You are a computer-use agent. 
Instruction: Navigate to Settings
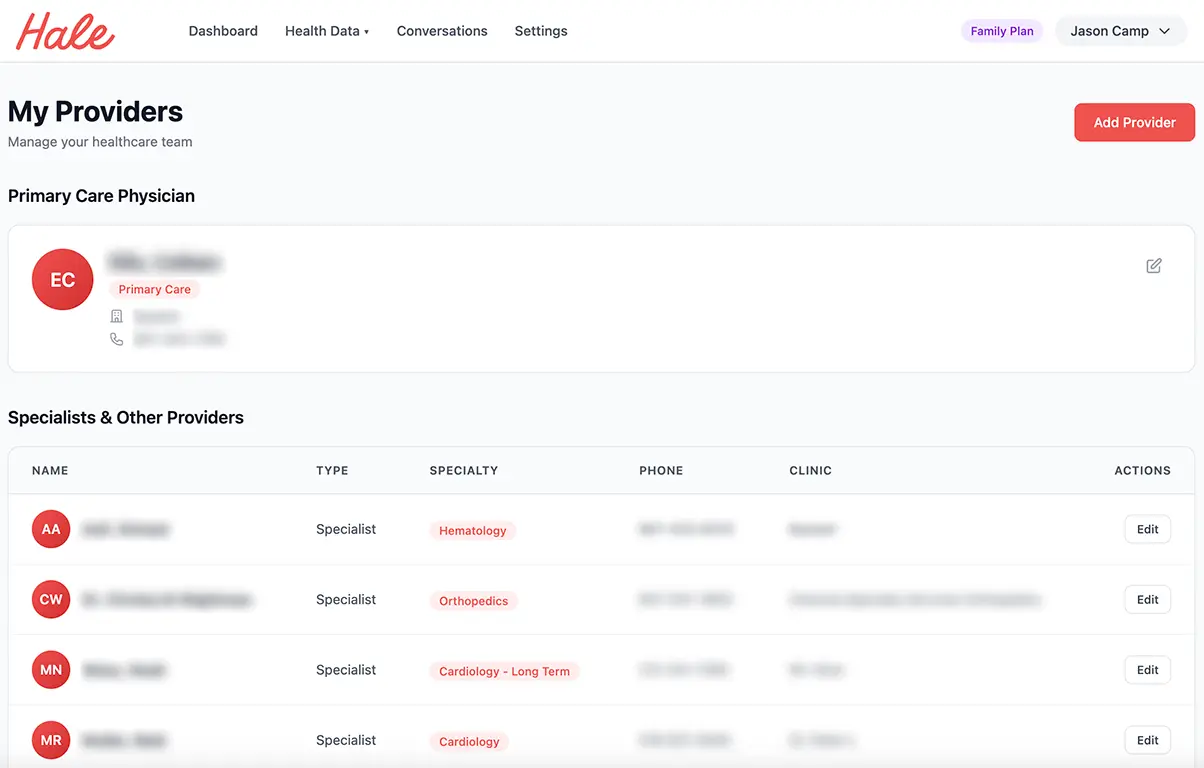[541, 31]
